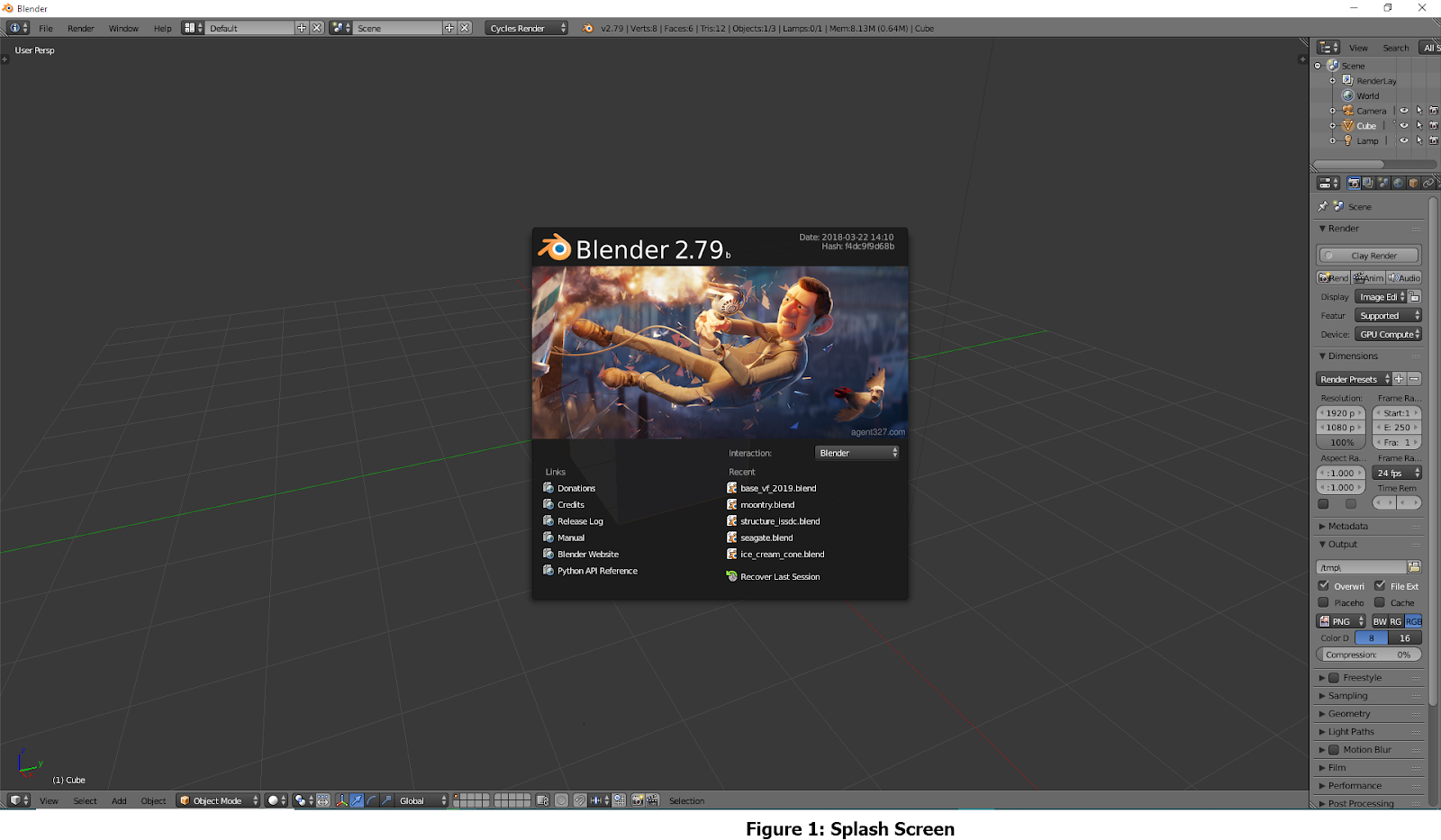Click the Properties editor type icon
The width and height of the screenshot is (1441, 840).
[x=1328, y=183]
